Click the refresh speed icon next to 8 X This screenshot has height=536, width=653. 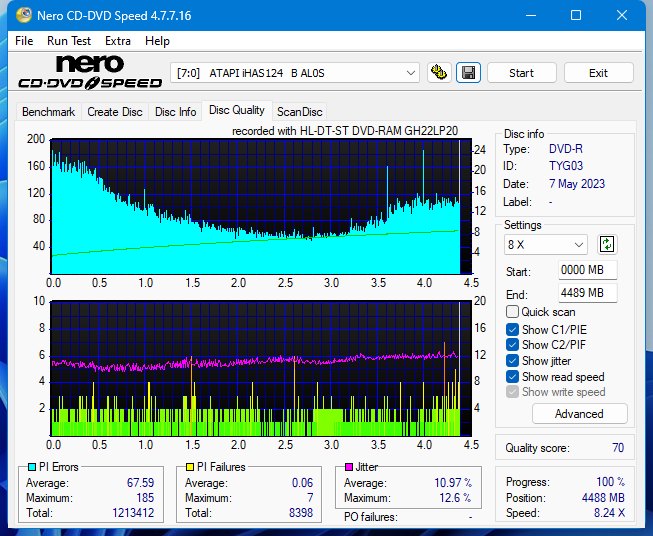607,244
